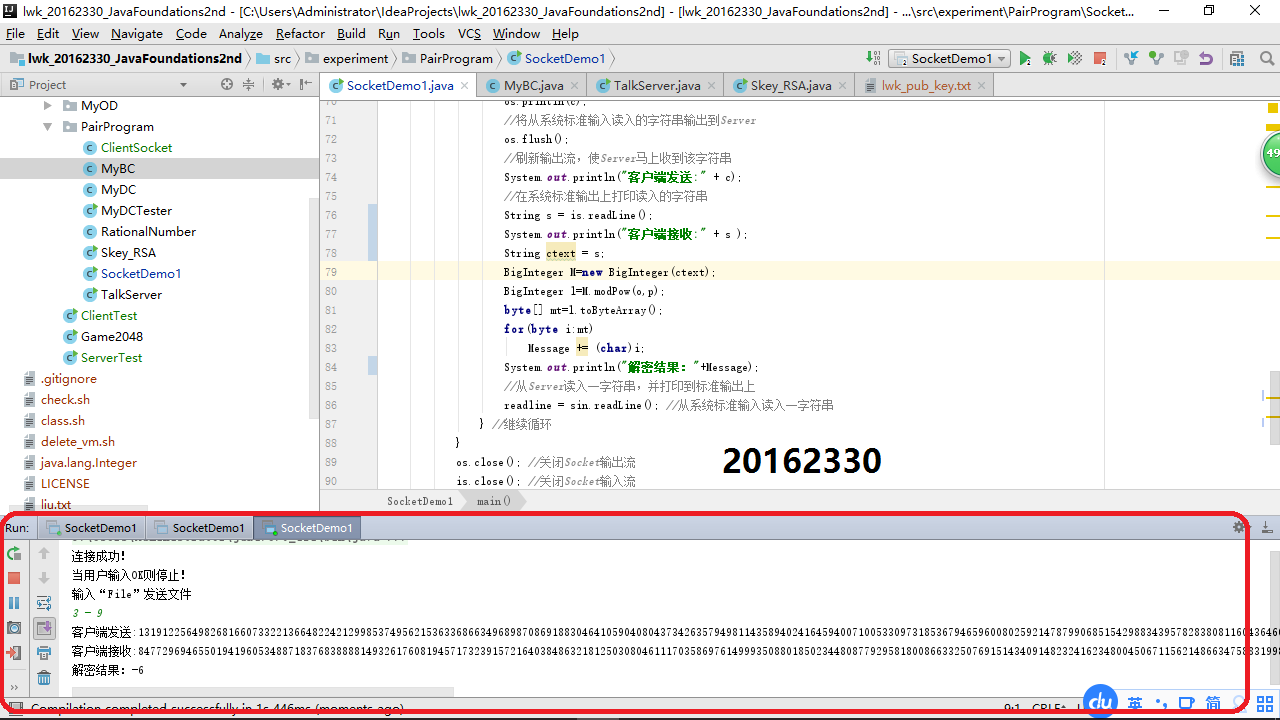1280x720 pixels.
Task: Click the console line "连接成功!"
Action: 99,556
